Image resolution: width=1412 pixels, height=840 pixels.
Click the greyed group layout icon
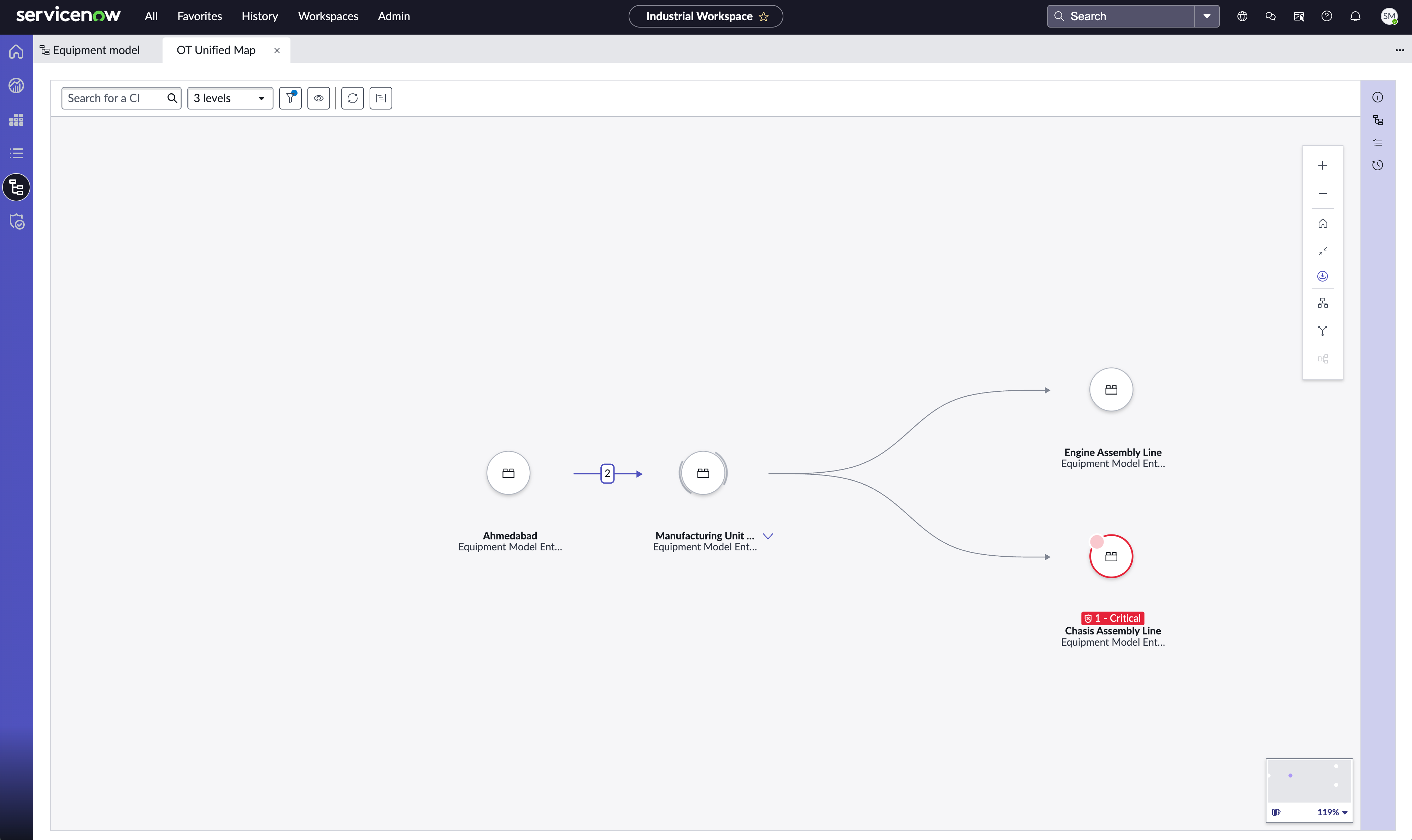coord(1323,359)
